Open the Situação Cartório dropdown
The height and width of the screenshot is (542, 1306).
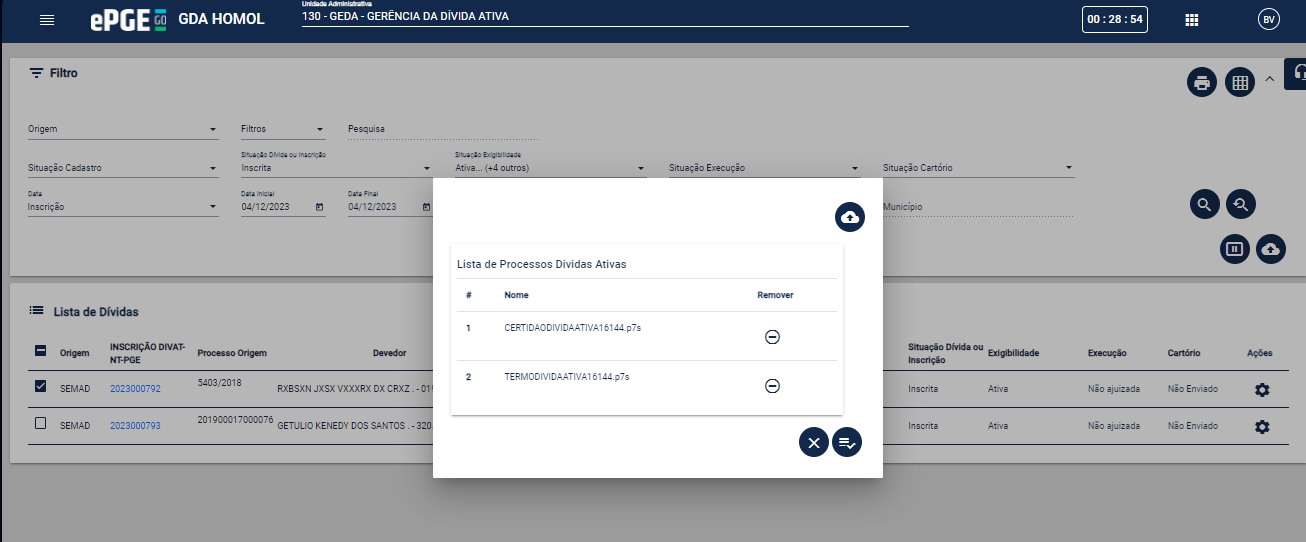977,168
